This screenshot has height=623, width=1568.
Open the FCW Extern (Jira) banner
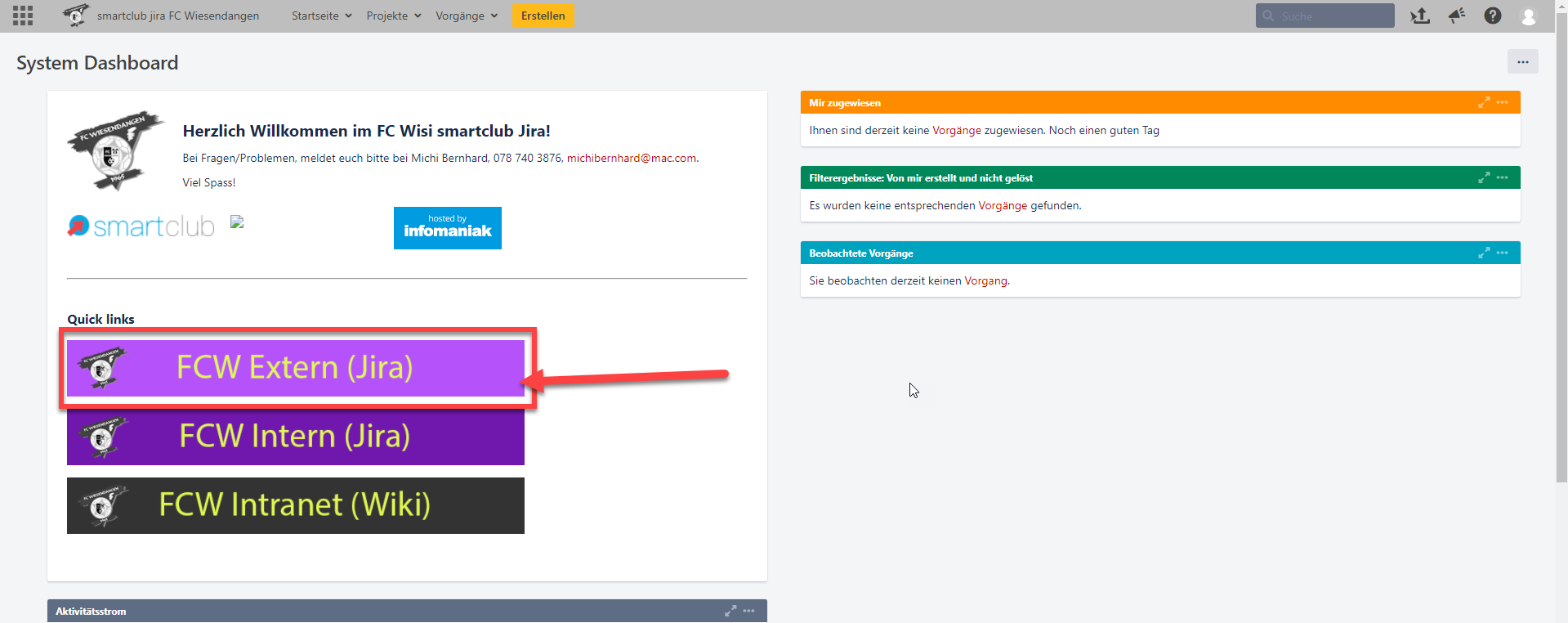coord(296,368)
